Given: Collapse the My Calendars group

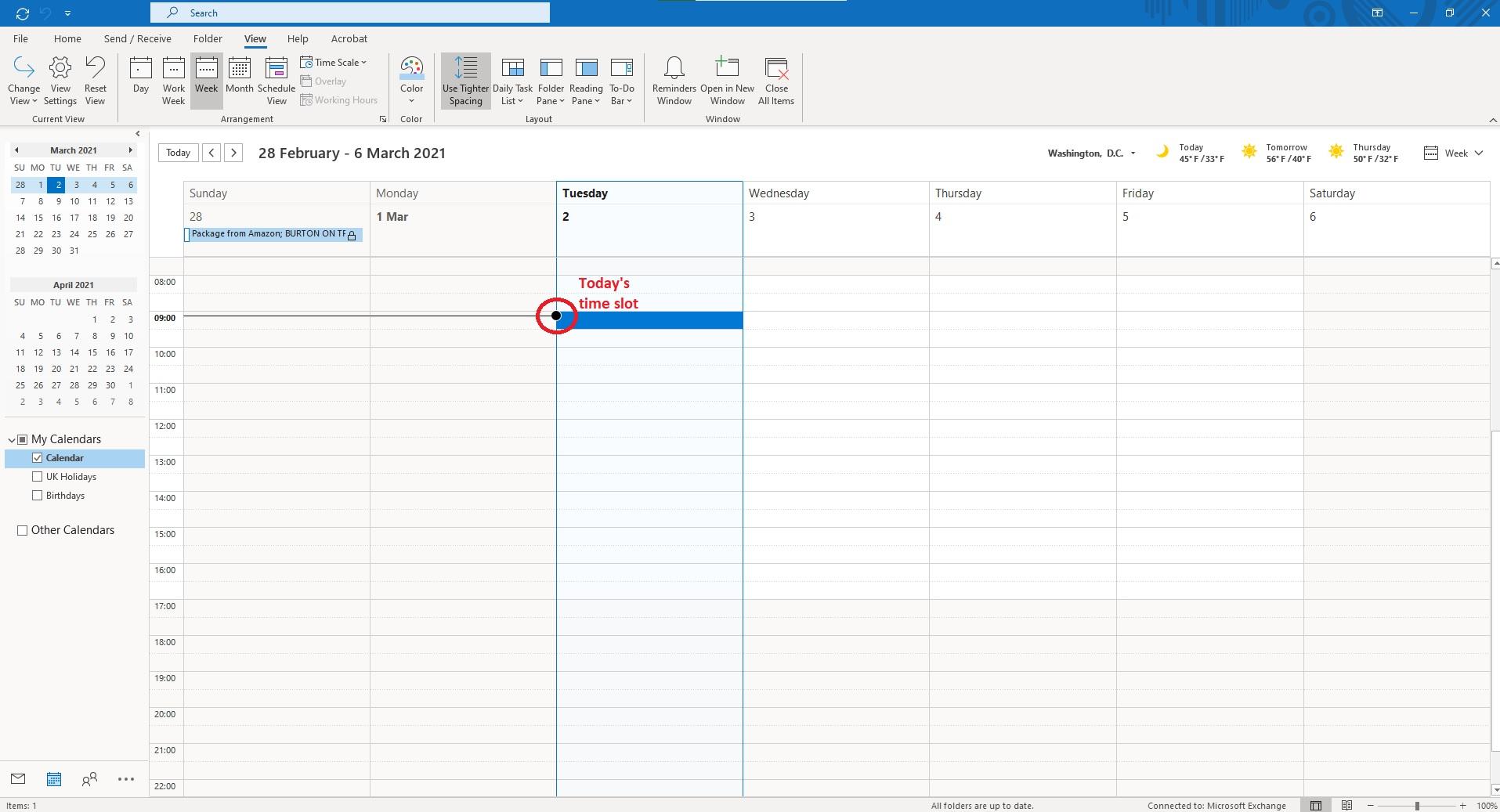Looking at the screenshot, I should point(12,439).
